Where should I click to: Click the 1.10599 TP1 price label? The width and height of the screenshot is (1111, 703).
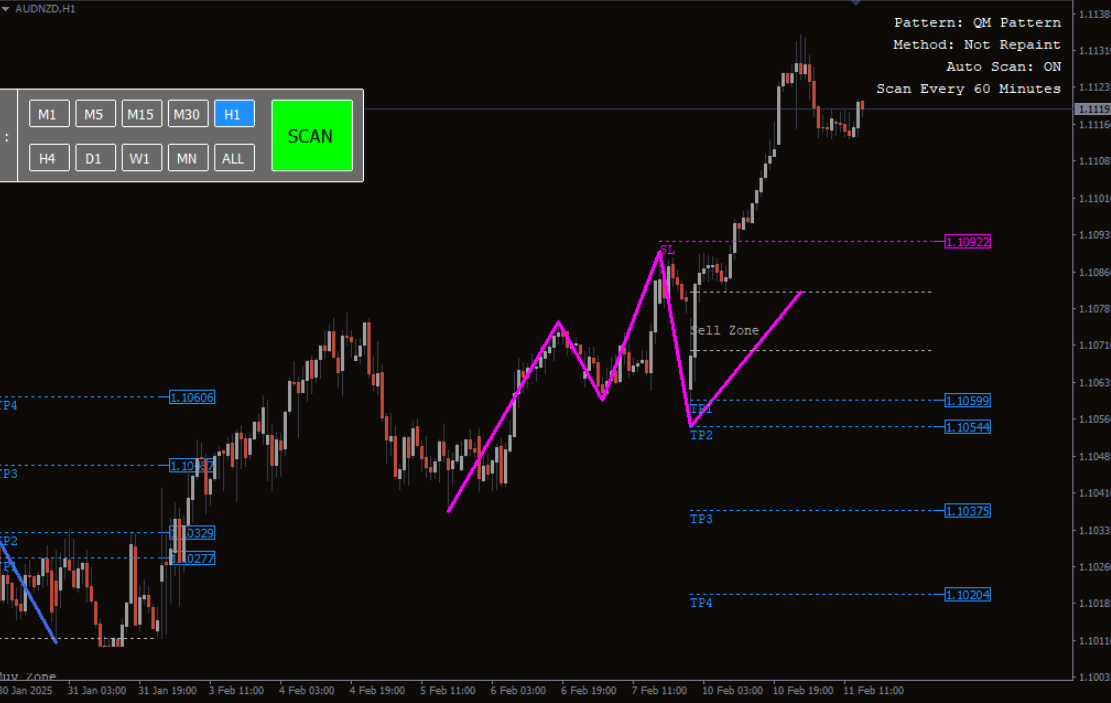(x=967, y=401)
